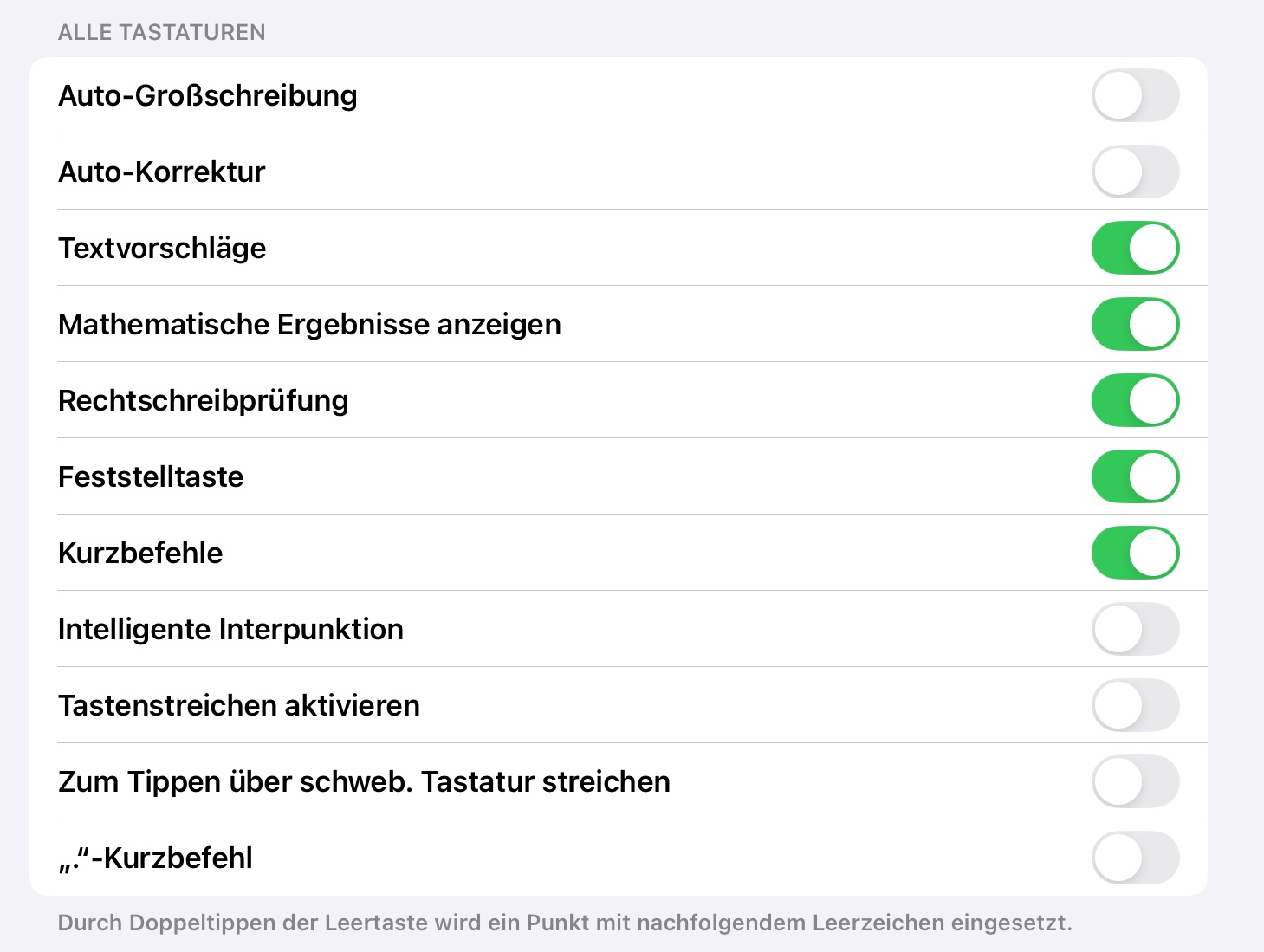Click the Rechtschreibprüfung label
1264x952 pixels.
click(x=203, y=400)
